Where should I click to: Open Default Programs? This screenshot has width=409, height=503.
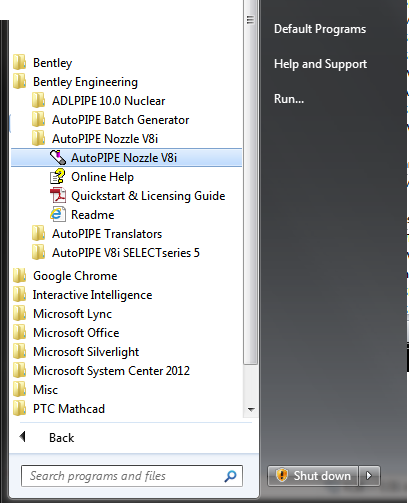coord(320,29)
